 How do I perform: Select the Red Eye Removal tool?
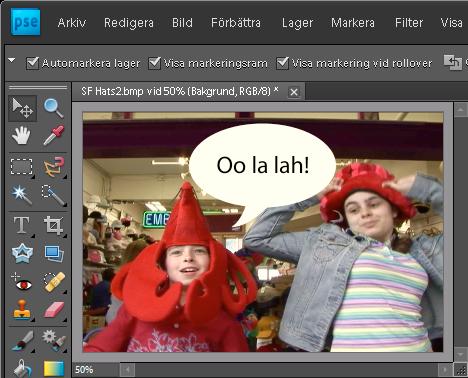tap(22, 282)
